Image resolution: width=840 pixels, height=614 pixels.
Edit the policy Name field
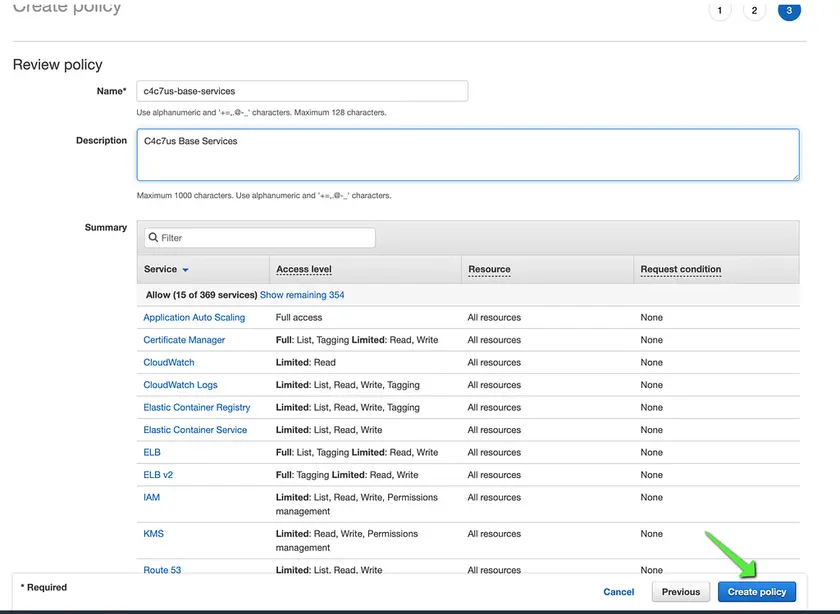point(302,91)
